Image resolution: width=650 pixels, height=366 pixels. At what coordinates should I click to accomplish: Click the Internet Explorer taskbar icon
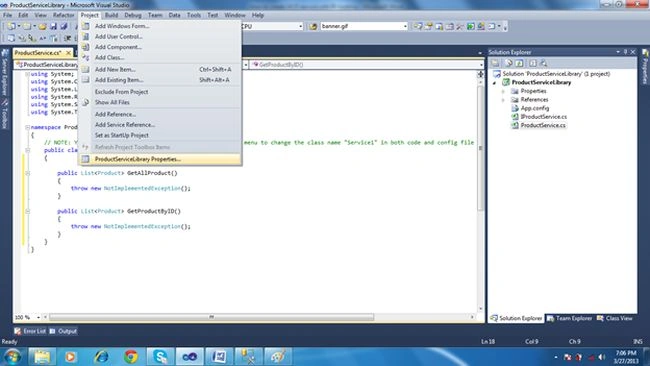[x=101, y=356]
